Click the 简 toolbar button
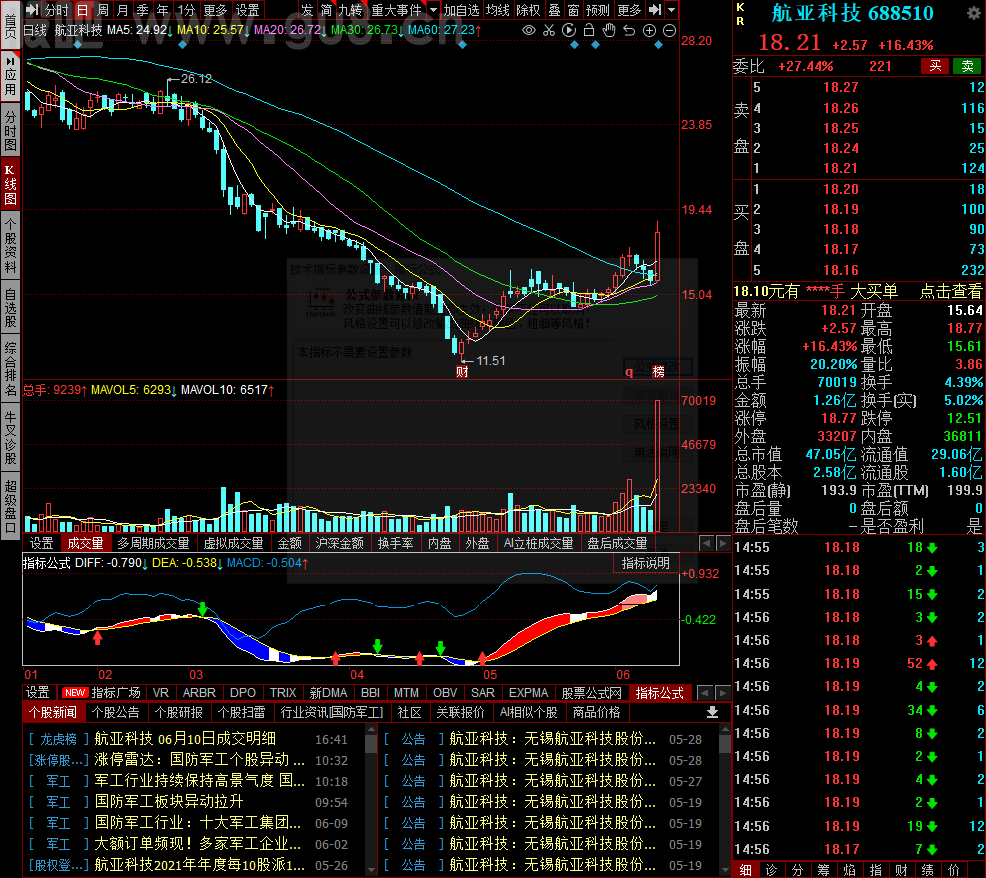This screenshot has height=878, width=986. pos(326,10)
